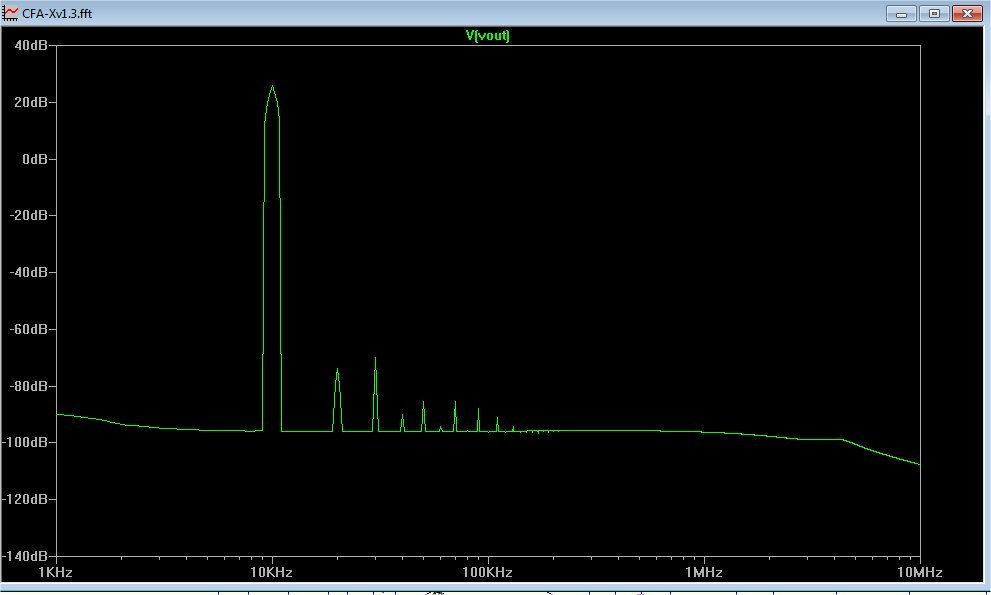This screenshot has width=991, height=595.
Task: Click the 40dB vertical axis label
Action: [x=31, y=46]
